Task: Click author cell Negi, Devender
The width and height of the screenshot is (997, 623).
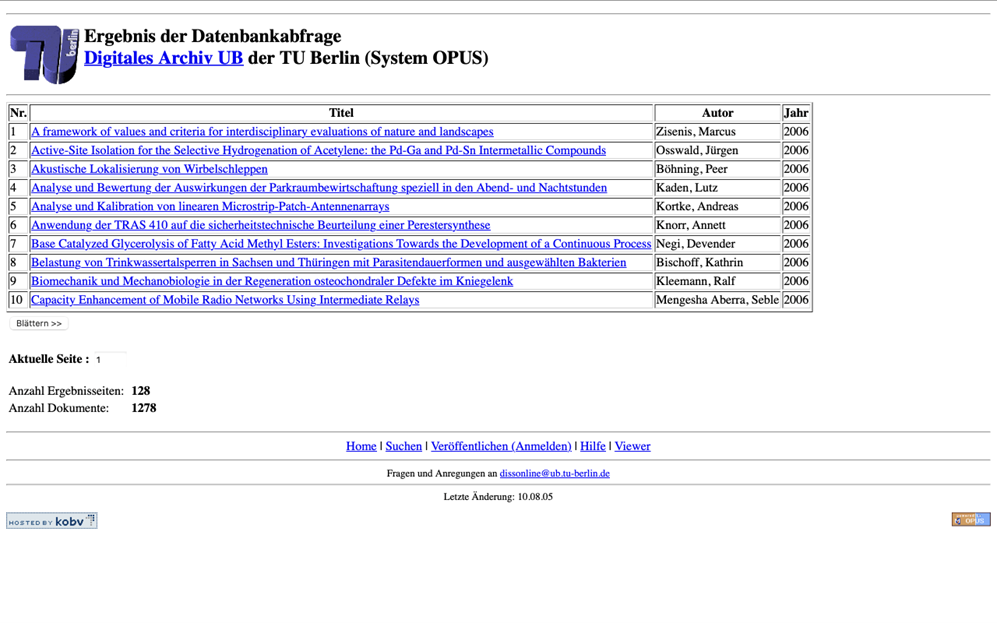Action: pyautogui.click(x=717, y=243)
